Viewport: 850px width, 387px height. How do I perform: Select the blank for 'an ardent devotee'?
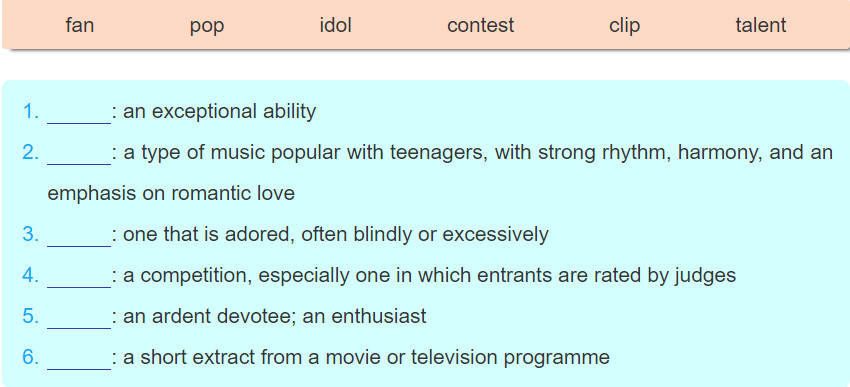[79, 318]
